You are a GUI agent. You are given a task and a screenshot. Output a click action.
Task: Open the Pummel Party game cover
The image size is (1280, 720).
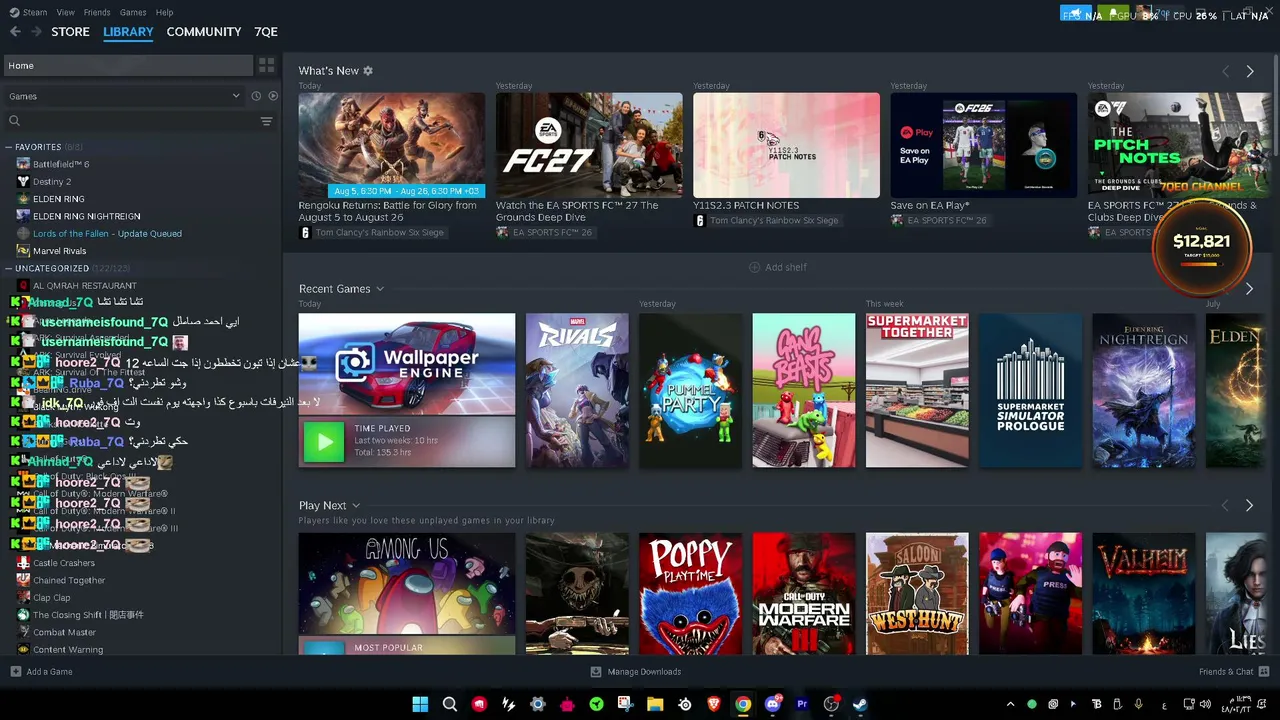[x=691, y=390]
